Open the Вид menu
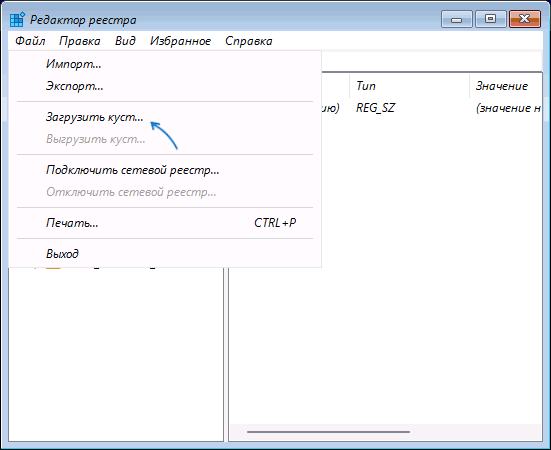Viewport: 551px width, 450px height. (x=125, y=41)
